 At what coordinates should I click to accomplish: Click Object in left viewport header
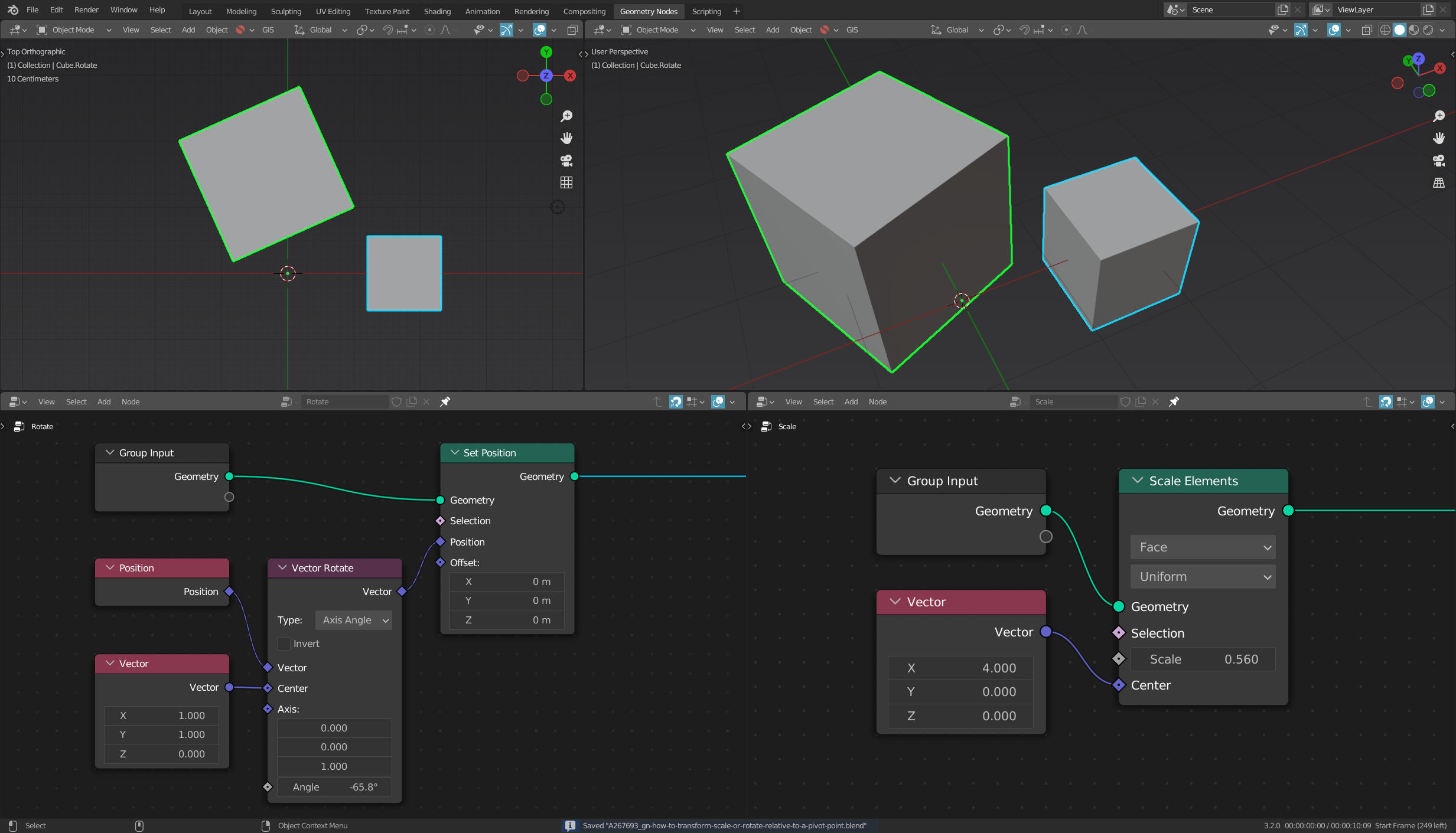tap(217, 30)
